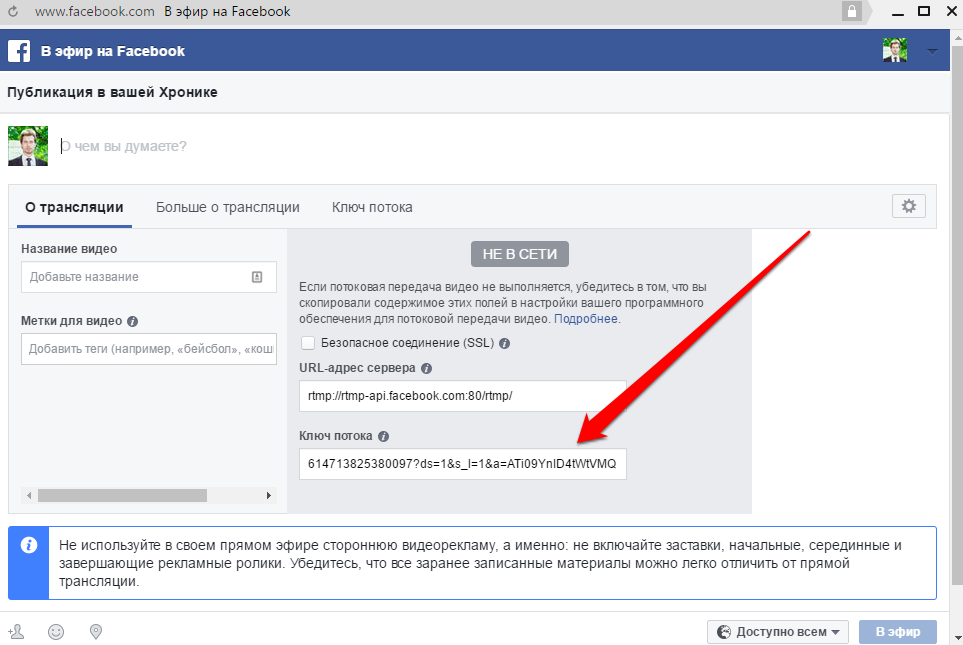
Task: Click the www.facebook.com address text
Action: pyautogui.click(x=95, y=12)
